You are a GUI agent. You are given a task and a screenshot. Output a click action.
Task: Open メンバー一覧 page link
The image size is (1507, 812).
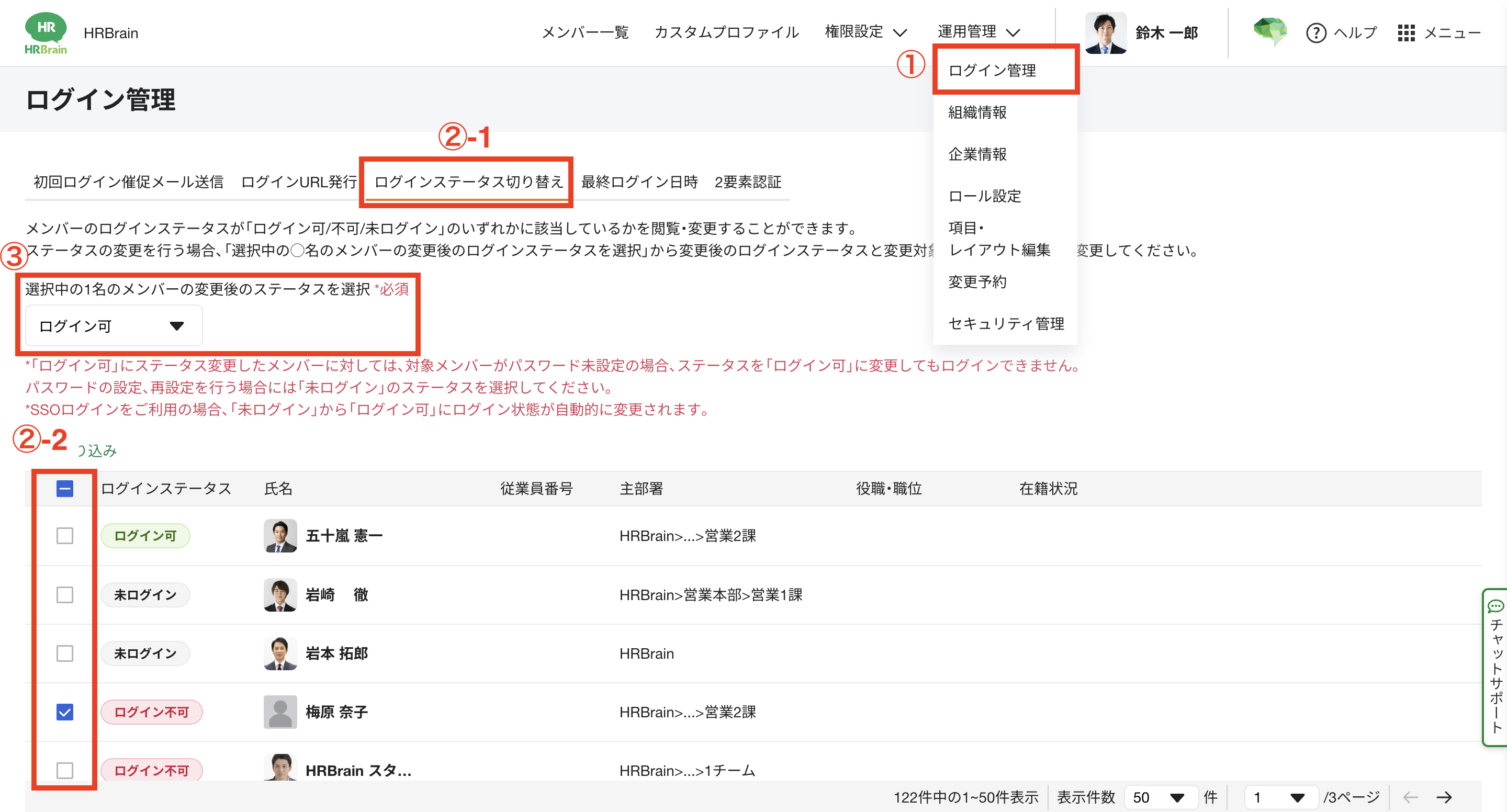pos(585,32)
